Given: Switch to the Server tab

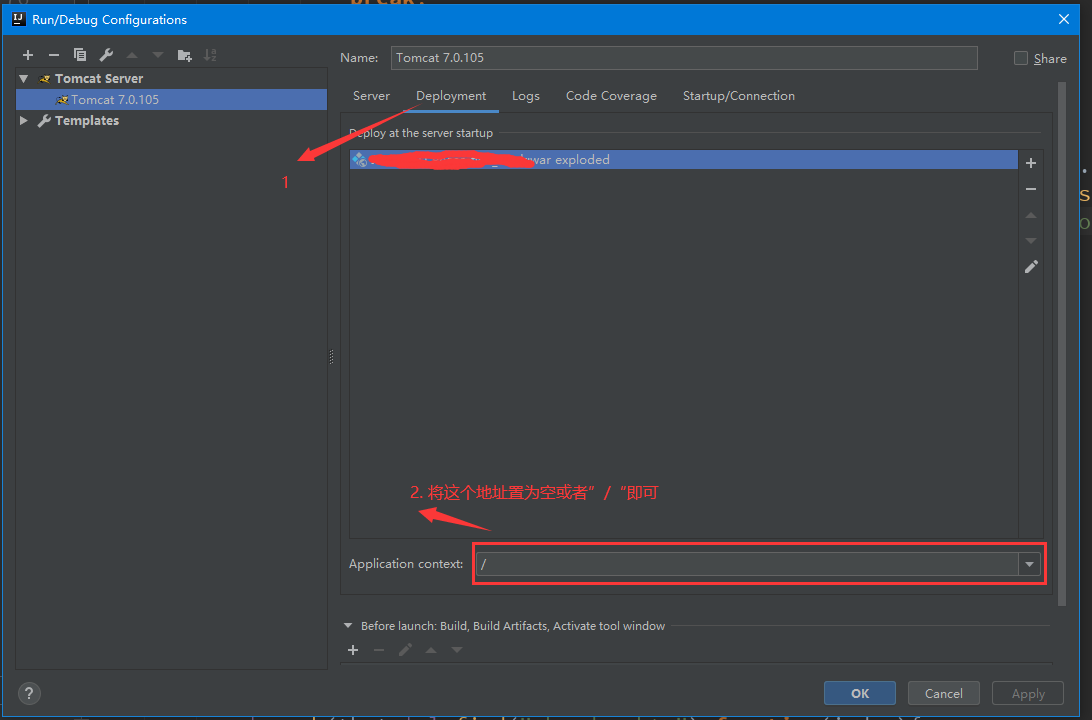Looking at the screenshot, I should 371,96.
